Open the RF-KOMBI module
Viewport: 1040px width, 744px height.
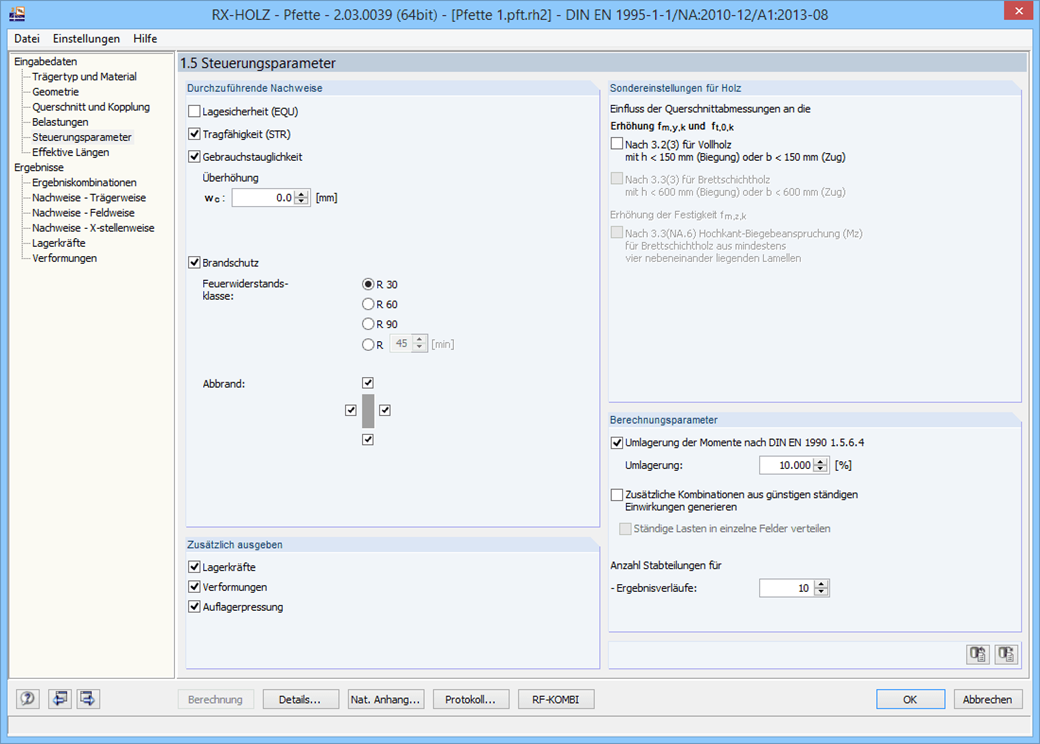pyautogui.click(x=556, y=699)
